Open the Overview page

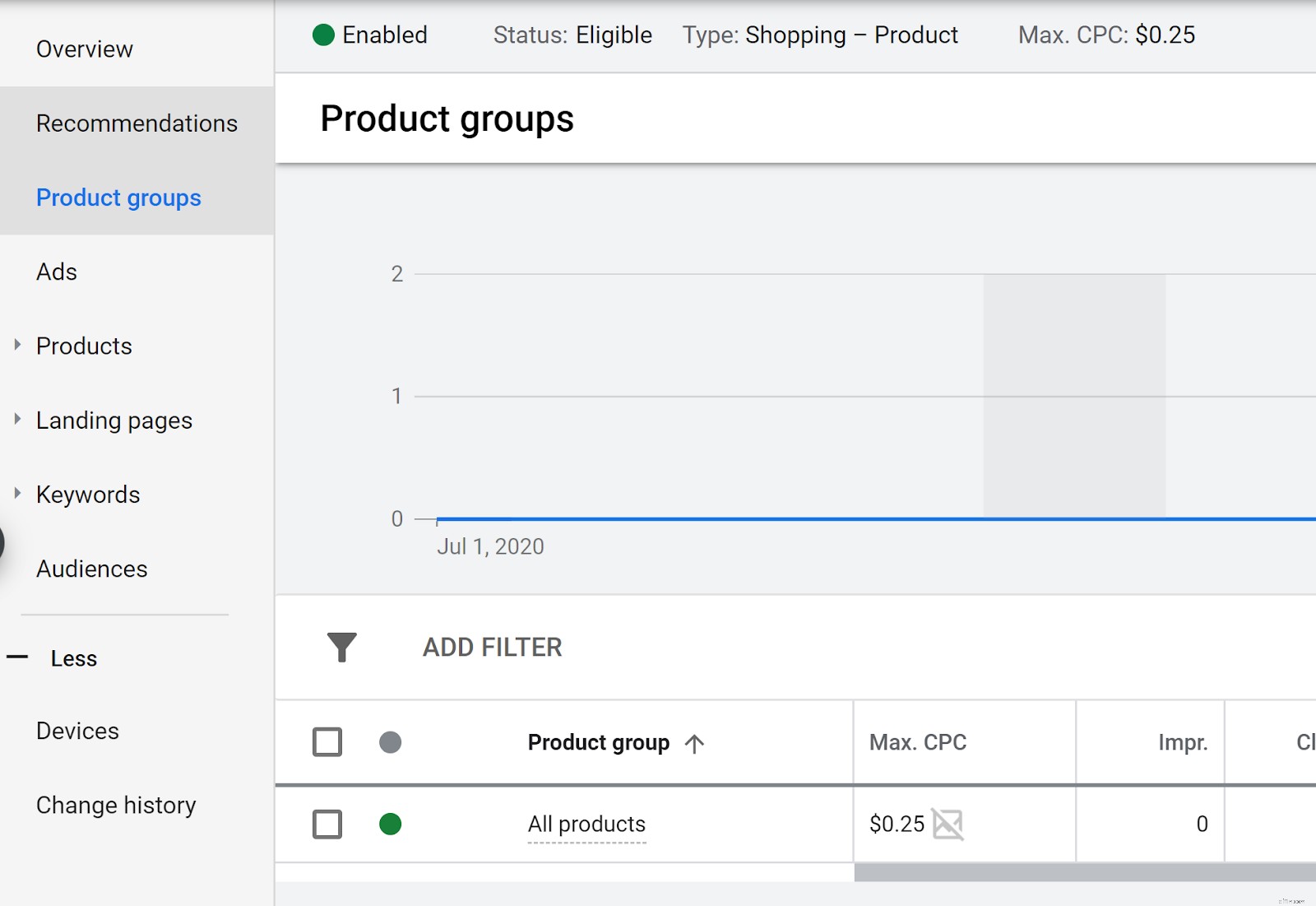tap(84, 49)
